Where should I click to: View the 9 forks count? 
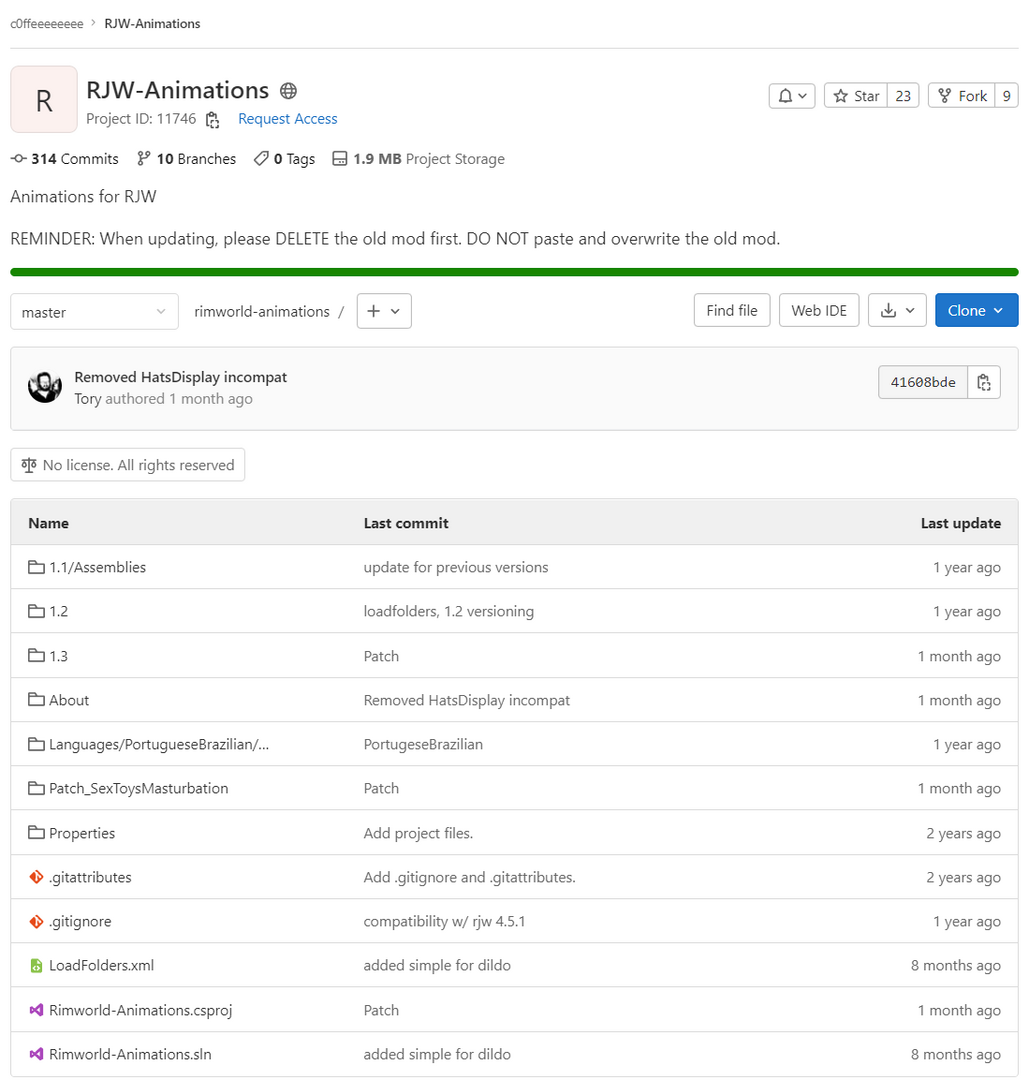pyautogui.click(x=1006, y=96)
